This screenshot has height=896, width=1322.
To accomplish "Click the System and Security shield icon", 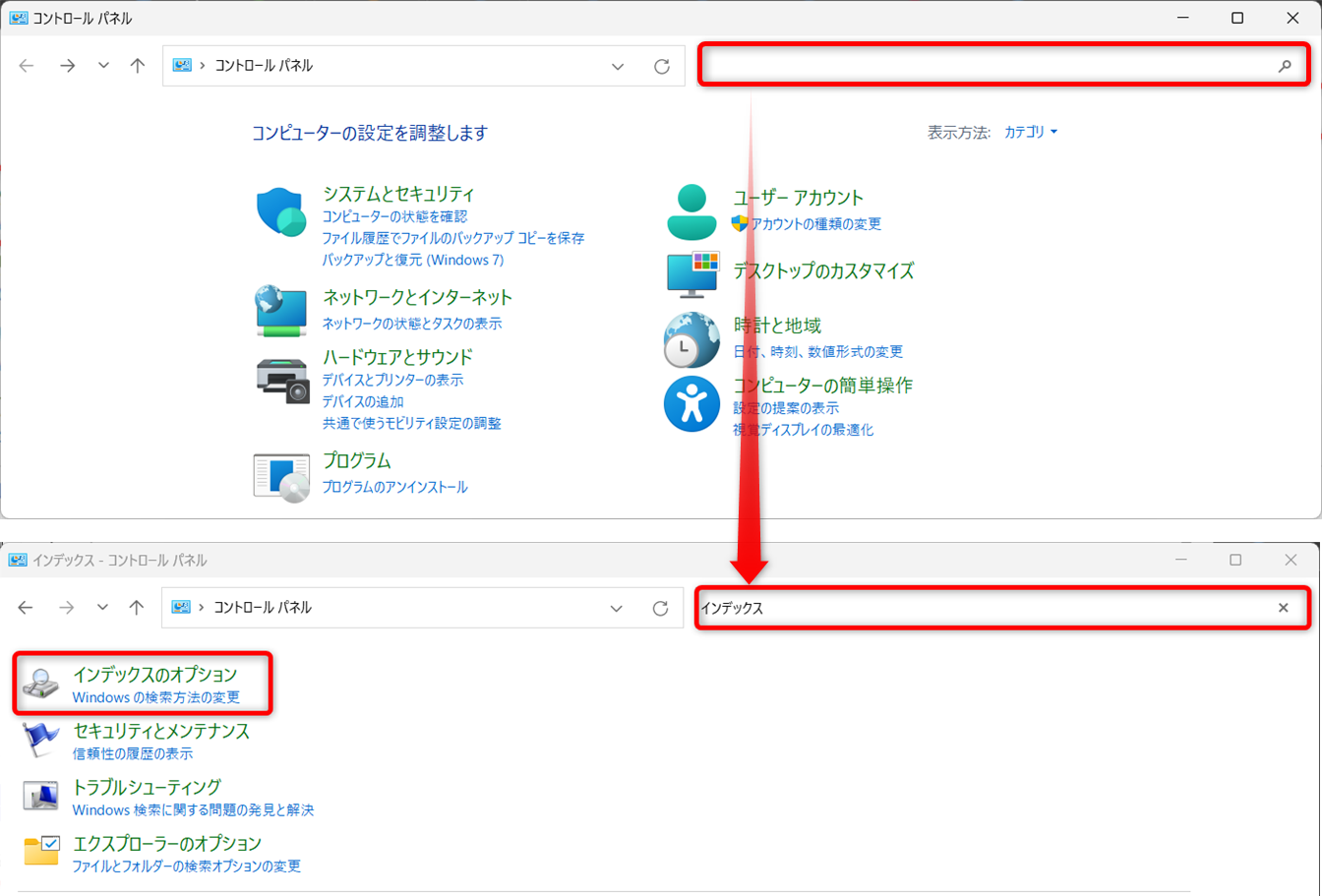I will coord(282,212).
